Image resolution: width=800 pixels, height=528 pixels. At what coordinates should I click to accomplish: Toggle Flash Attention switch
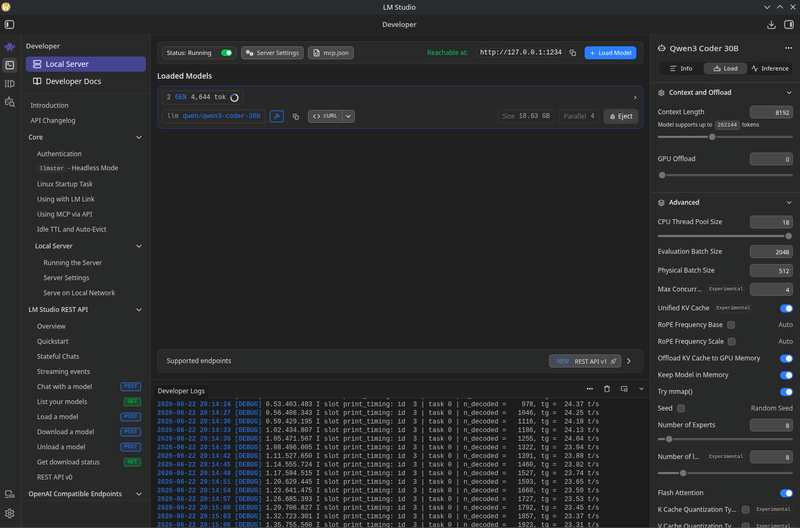(786, 493)
